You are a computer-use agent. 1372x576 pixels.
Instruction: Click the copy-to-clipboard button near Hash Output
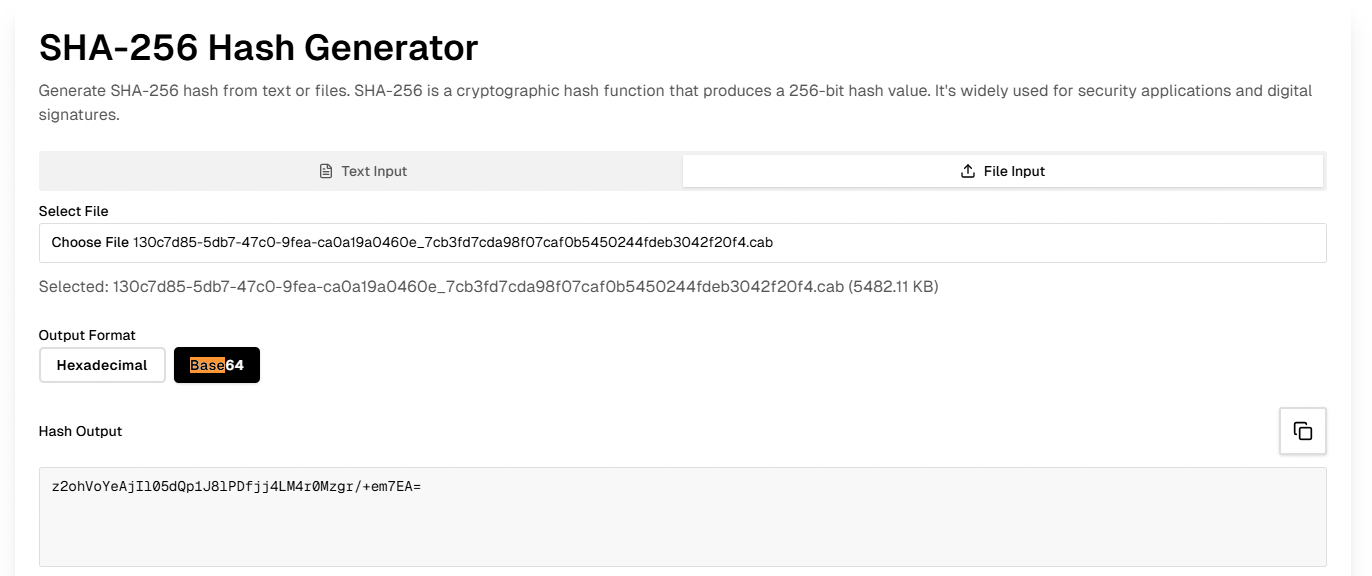coord(1302,430)
